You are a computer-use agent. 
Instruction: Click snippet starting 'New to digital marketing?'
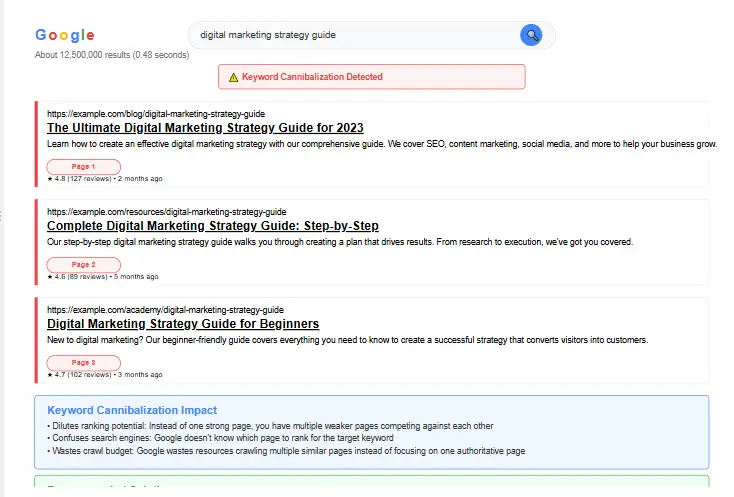347,340
